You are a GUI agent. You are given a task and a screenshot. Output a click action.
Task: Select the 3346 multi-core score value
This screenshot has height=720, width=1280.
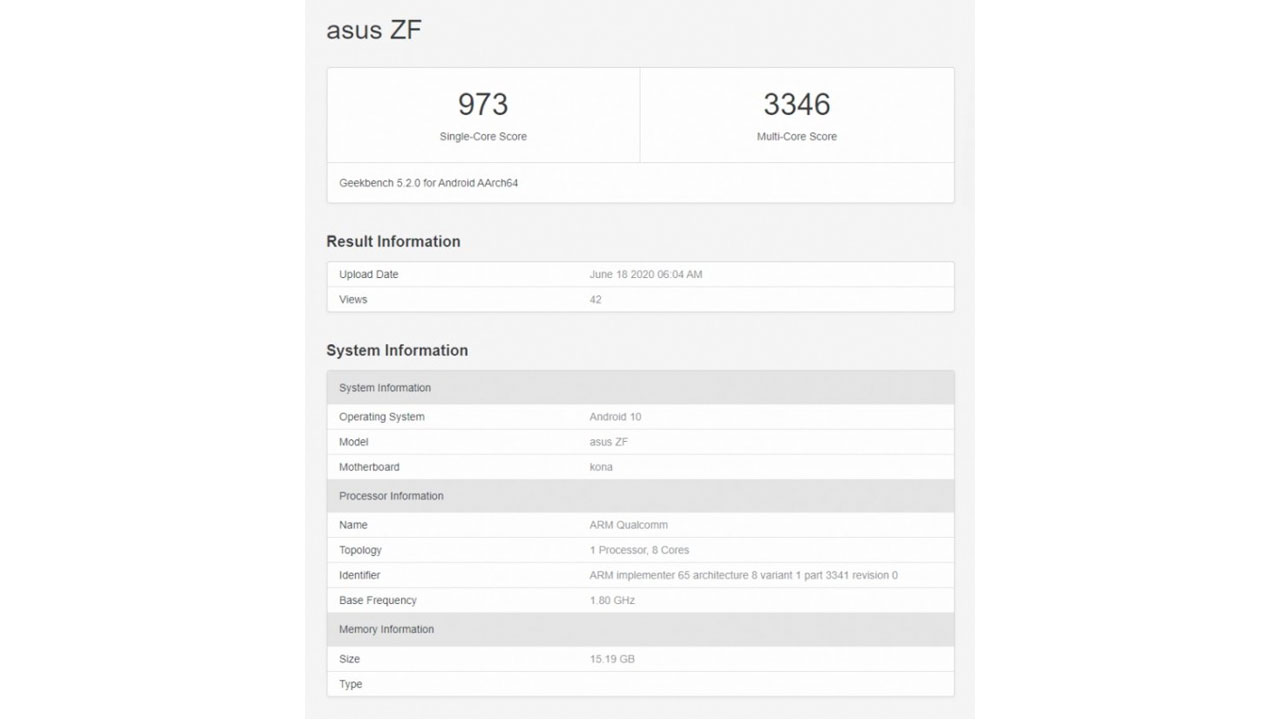point(797,104)
